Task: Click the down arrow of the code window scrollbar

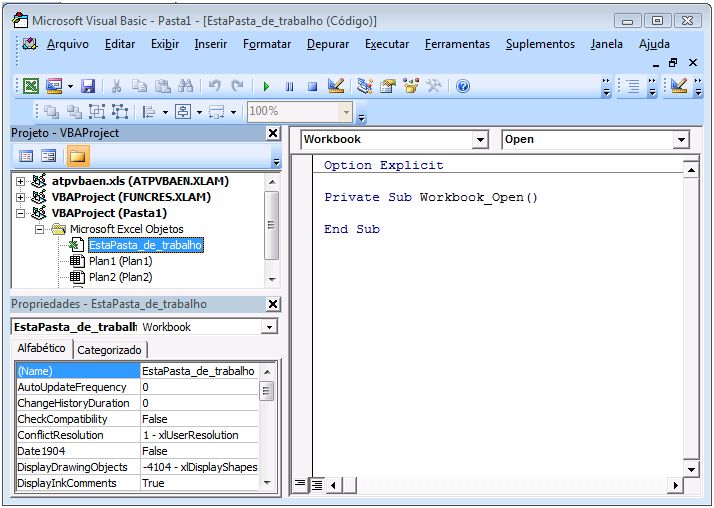Action: point(691,470)
